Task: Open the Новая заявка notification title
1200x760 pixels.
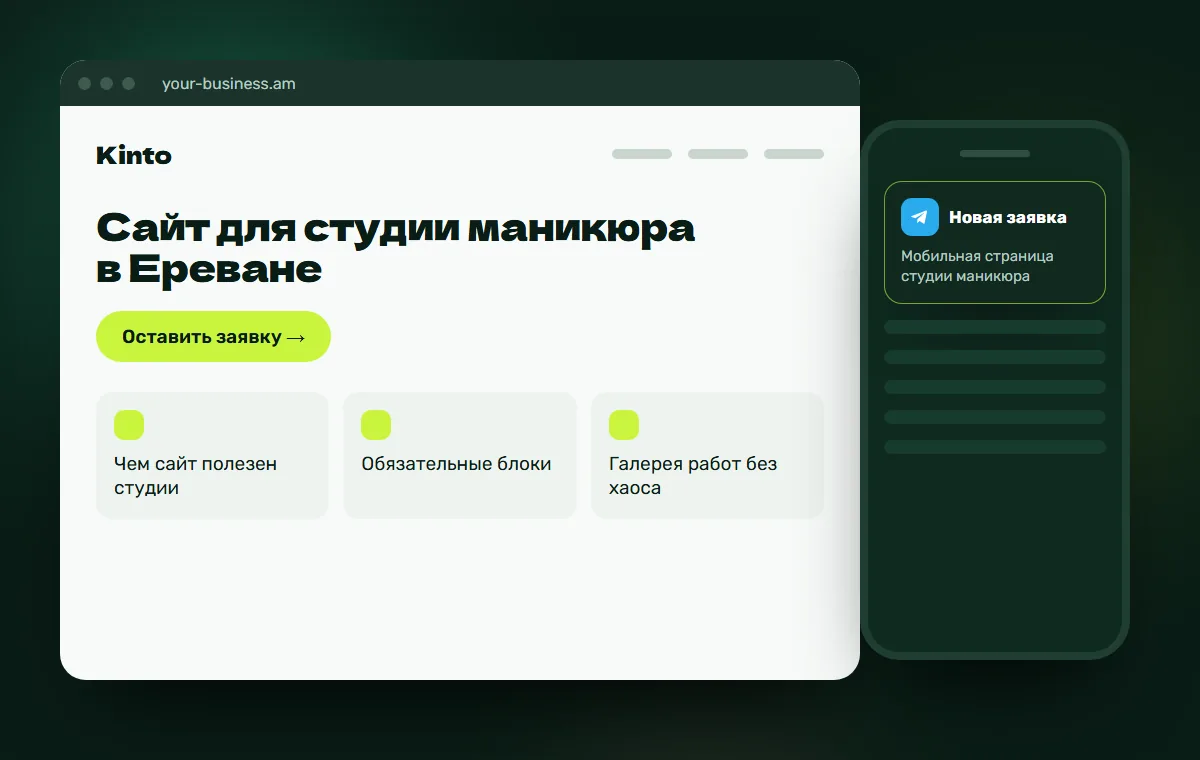Action: click(1007, 217)
